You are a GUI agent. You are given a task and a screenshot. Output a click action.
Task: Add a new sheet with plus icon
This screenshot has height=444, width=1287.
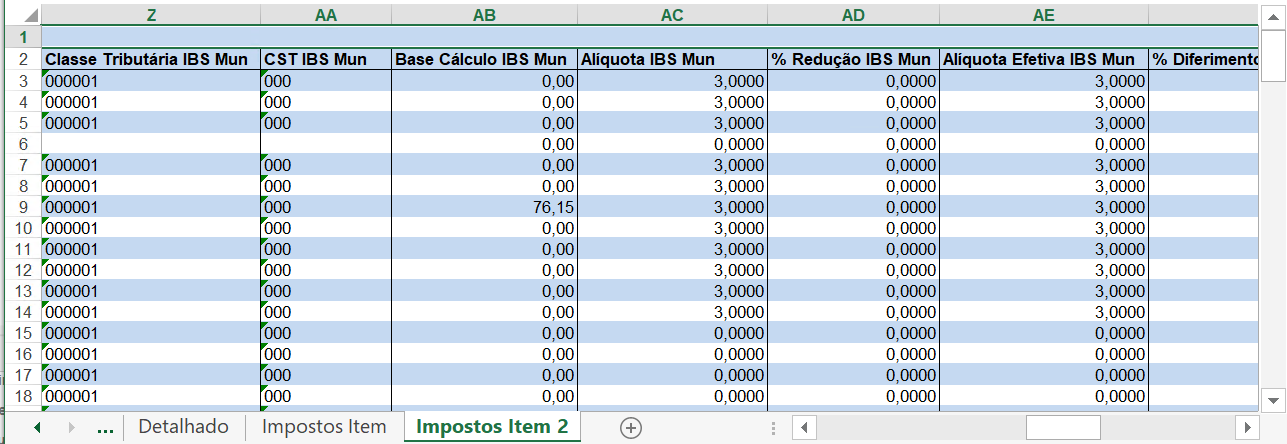[630, 427]
